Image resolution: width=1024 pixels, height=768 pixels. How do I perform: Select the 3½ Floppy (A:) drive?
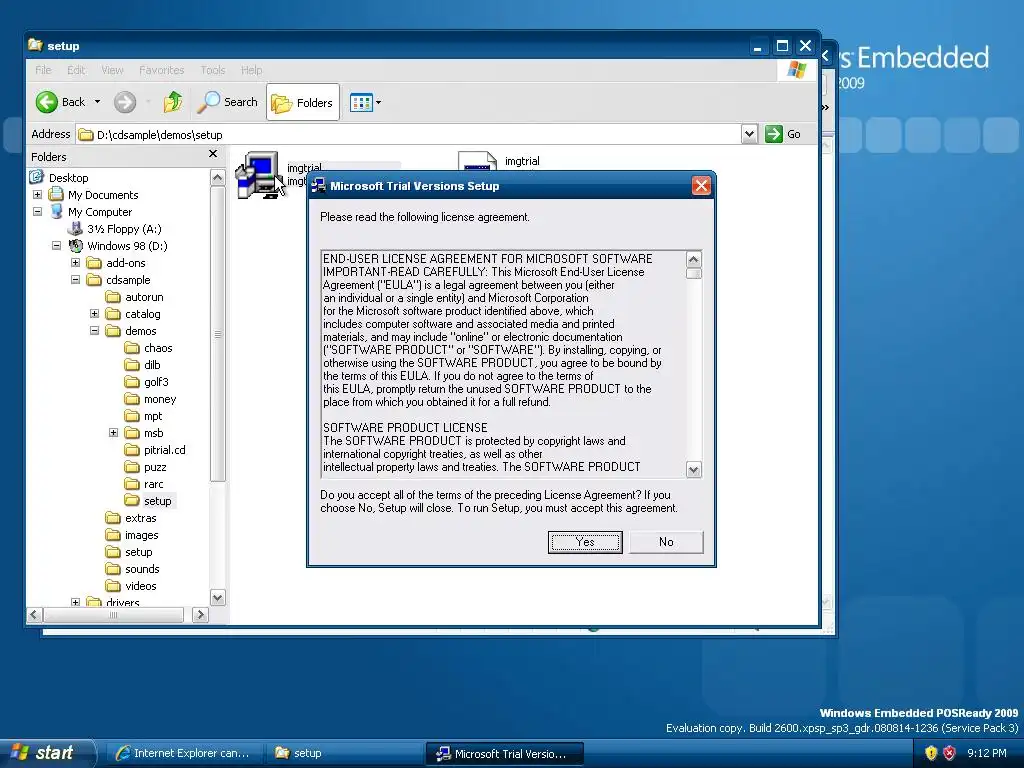[124, 229]
